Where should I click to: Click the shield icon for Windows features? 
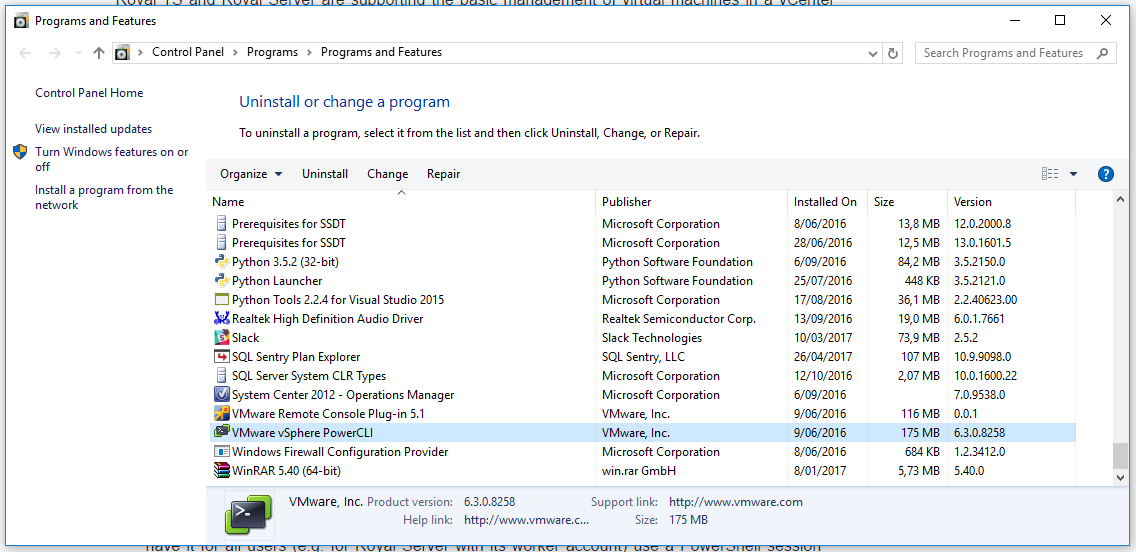coord(20,152)
